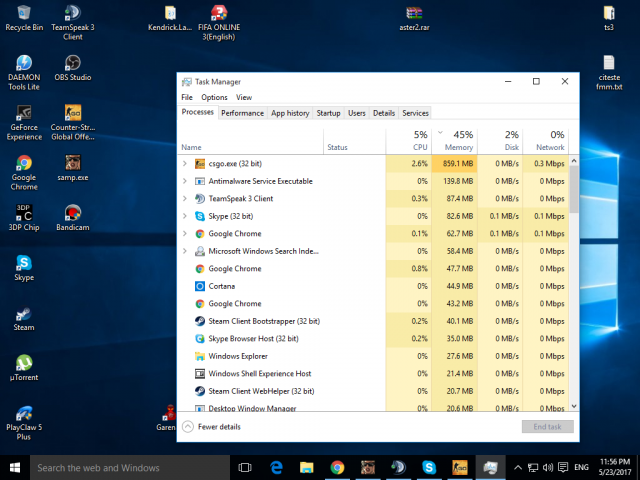
Task: Open the Options menu
Action: (x=214, y=97)
